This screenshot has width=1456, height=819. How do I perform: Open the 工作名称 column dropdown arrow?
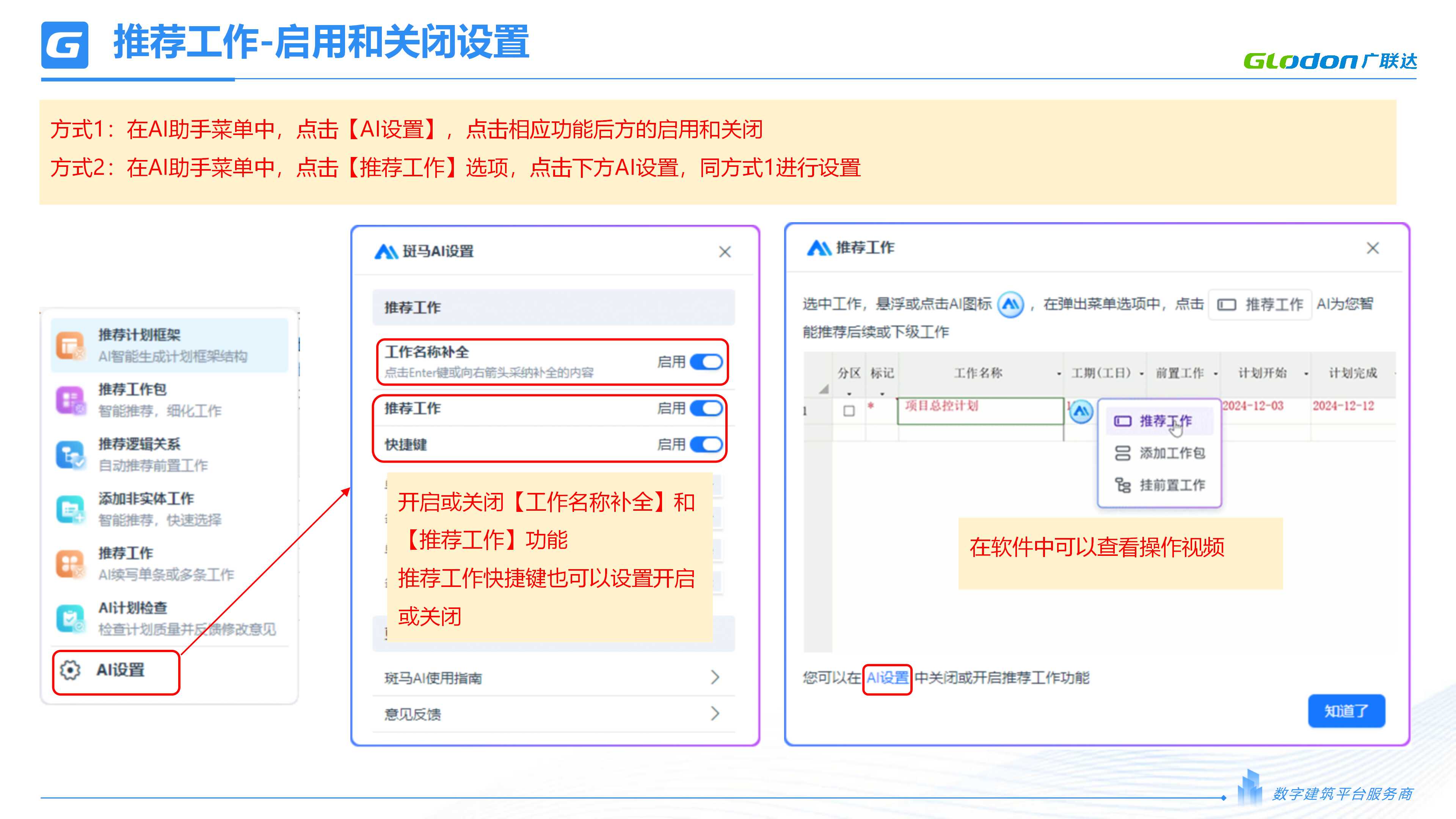point(1059,373)
